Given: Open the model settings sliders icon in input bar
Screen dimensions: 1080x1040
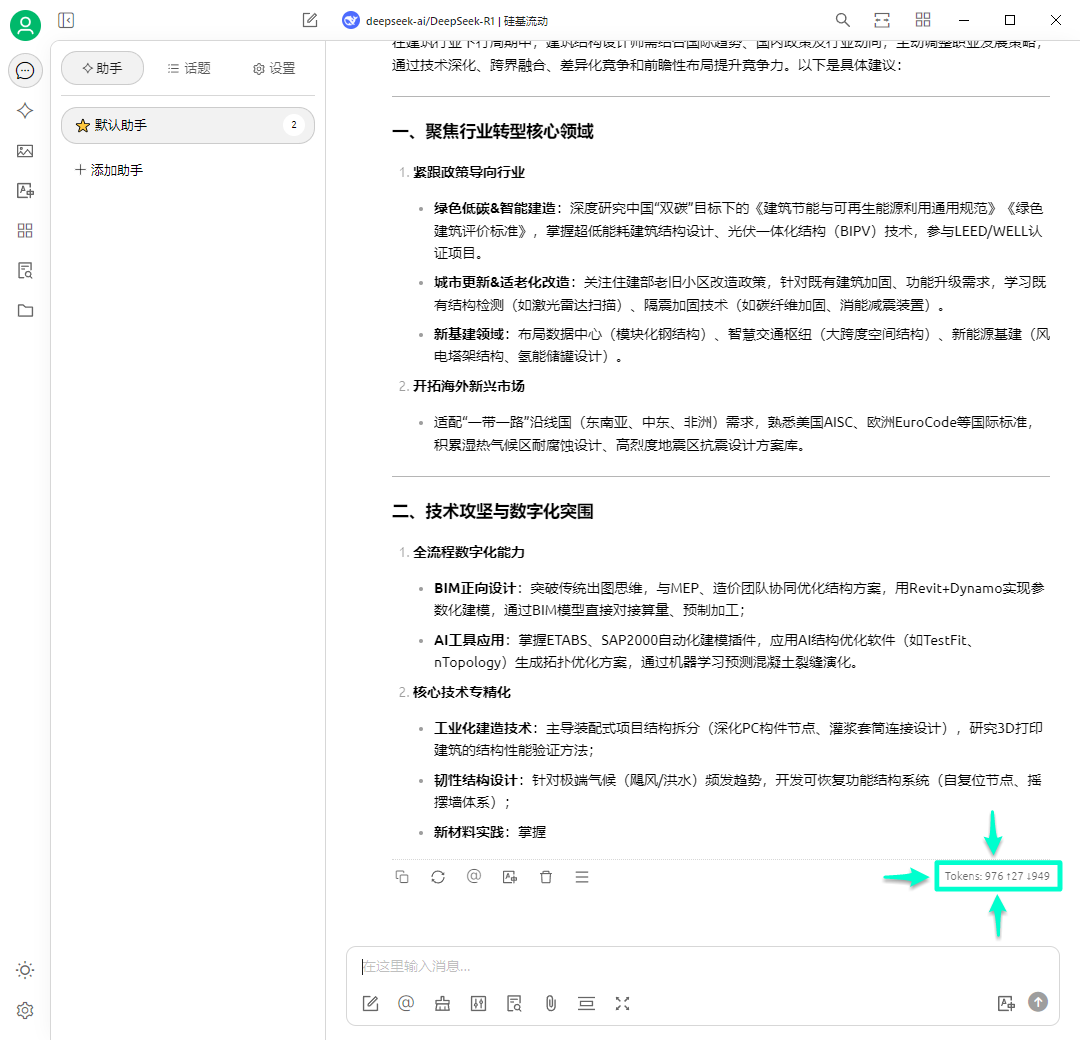Looking at the screenshot, I should (478, 1003).
